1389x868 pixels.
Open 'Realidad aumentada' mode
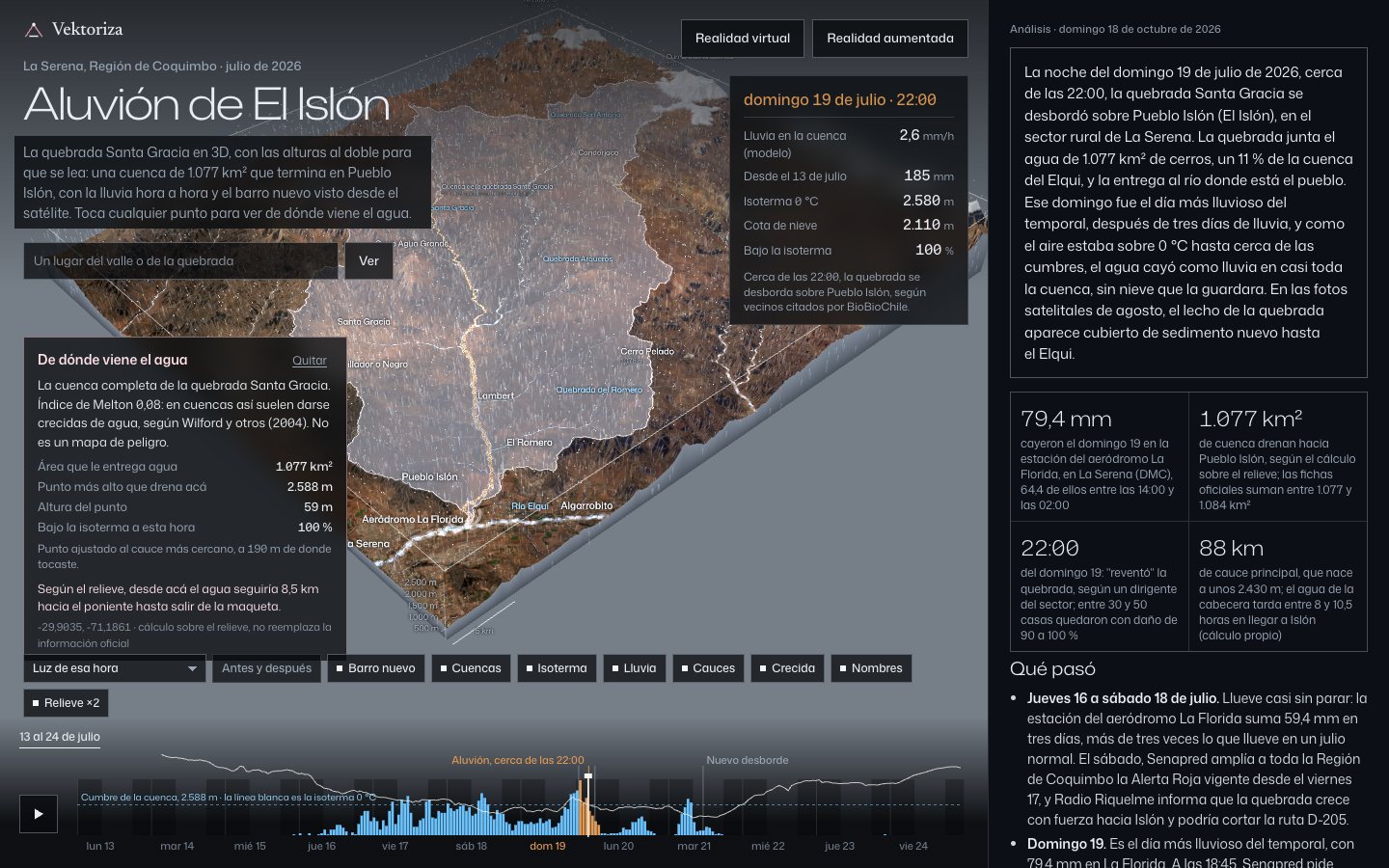[890, 39]
